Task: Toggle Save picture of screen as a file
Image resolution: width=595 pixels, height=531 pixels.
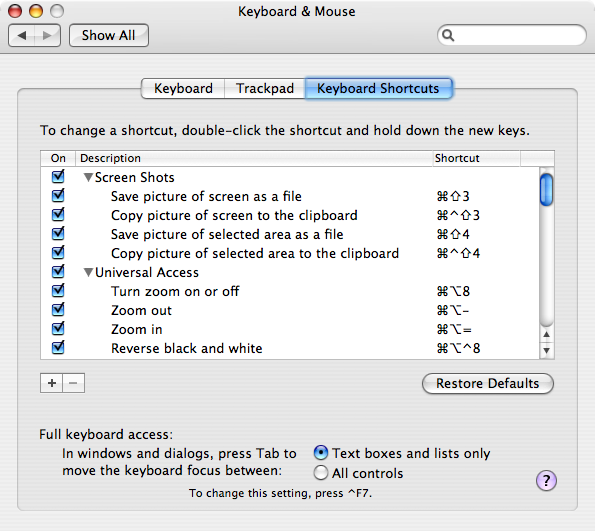Action: coord(58,195)
